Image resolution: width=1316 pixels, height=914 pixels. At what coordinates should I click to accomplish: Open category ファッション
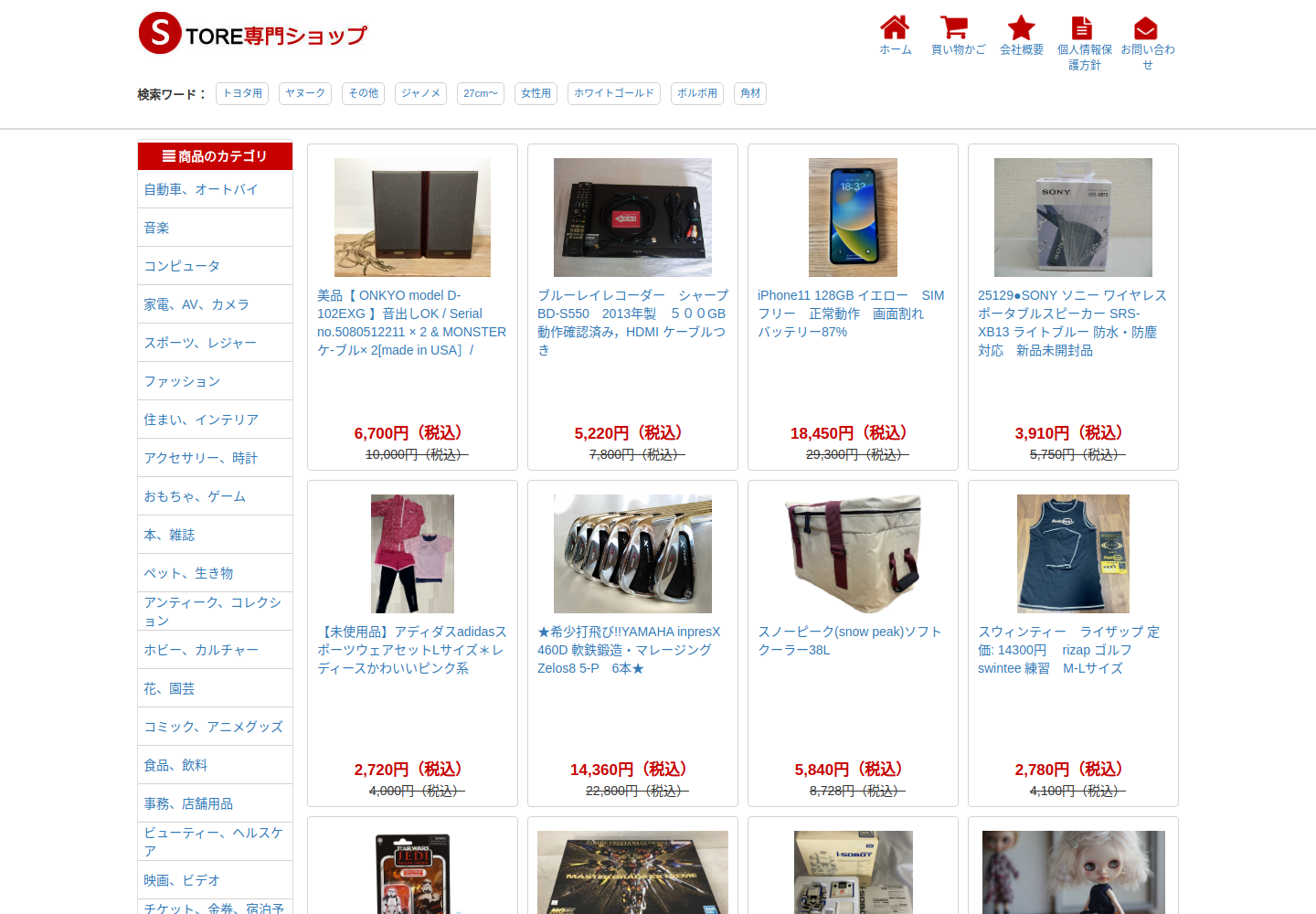[215, 381]
